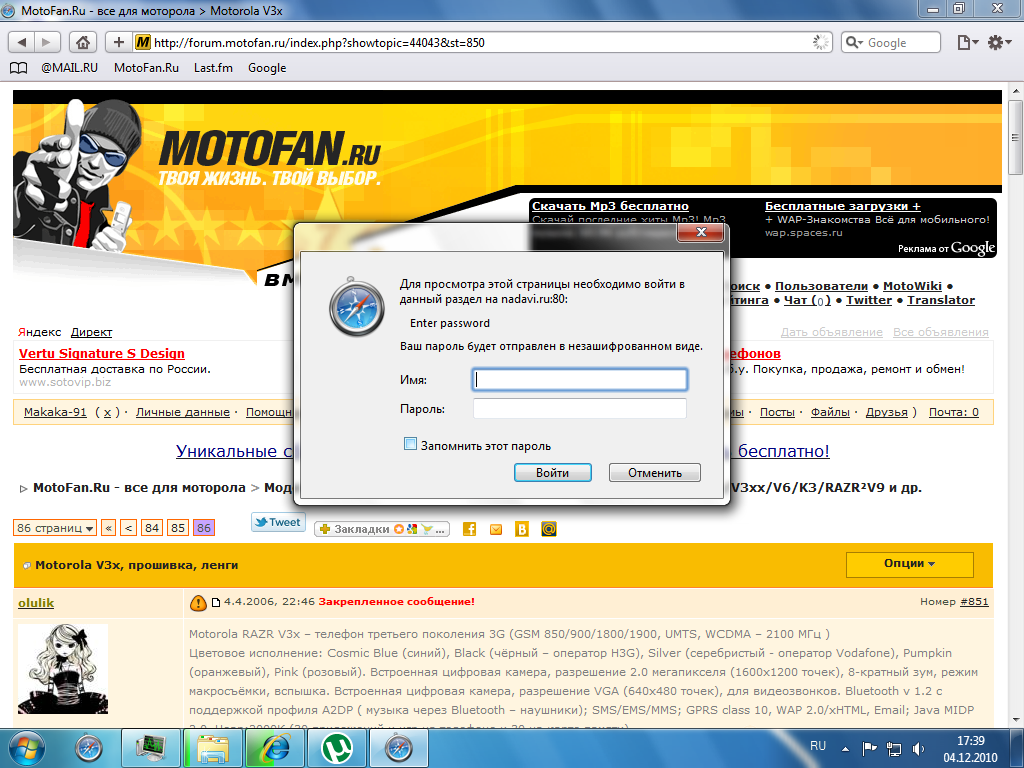Open the Vertu Signature S Design ad
This screenshot has width=1024, height=768.
(x=102, y=353)
